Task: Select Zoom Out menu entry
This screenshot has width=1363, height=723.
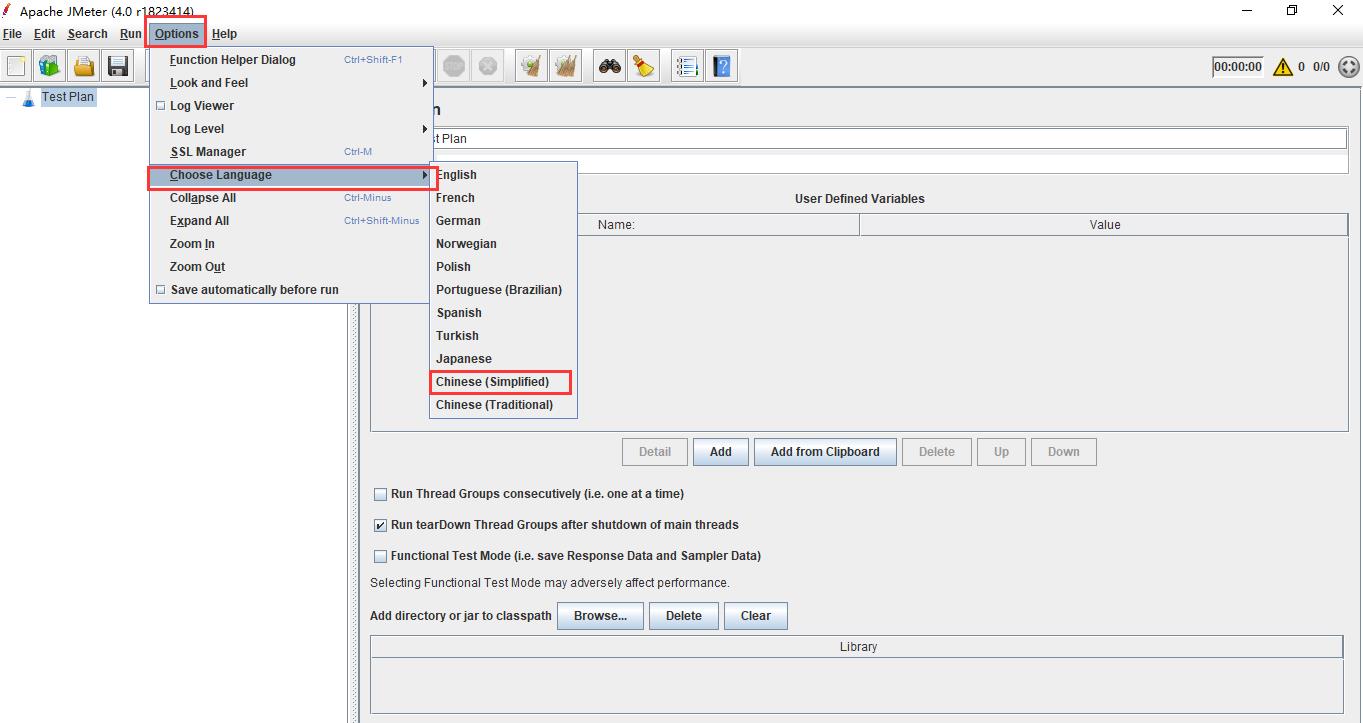Action: 291,267
